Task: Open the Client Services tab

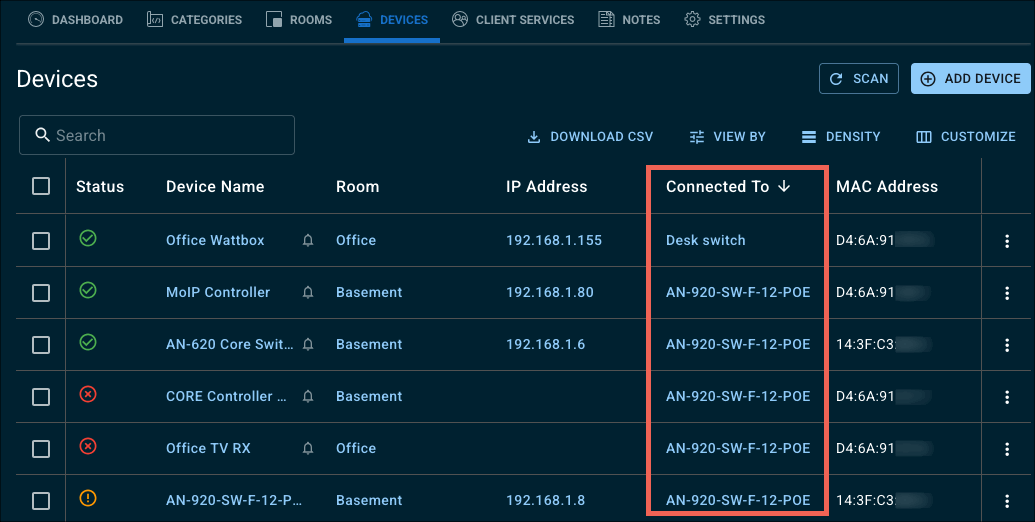Action: pos(513,20)
